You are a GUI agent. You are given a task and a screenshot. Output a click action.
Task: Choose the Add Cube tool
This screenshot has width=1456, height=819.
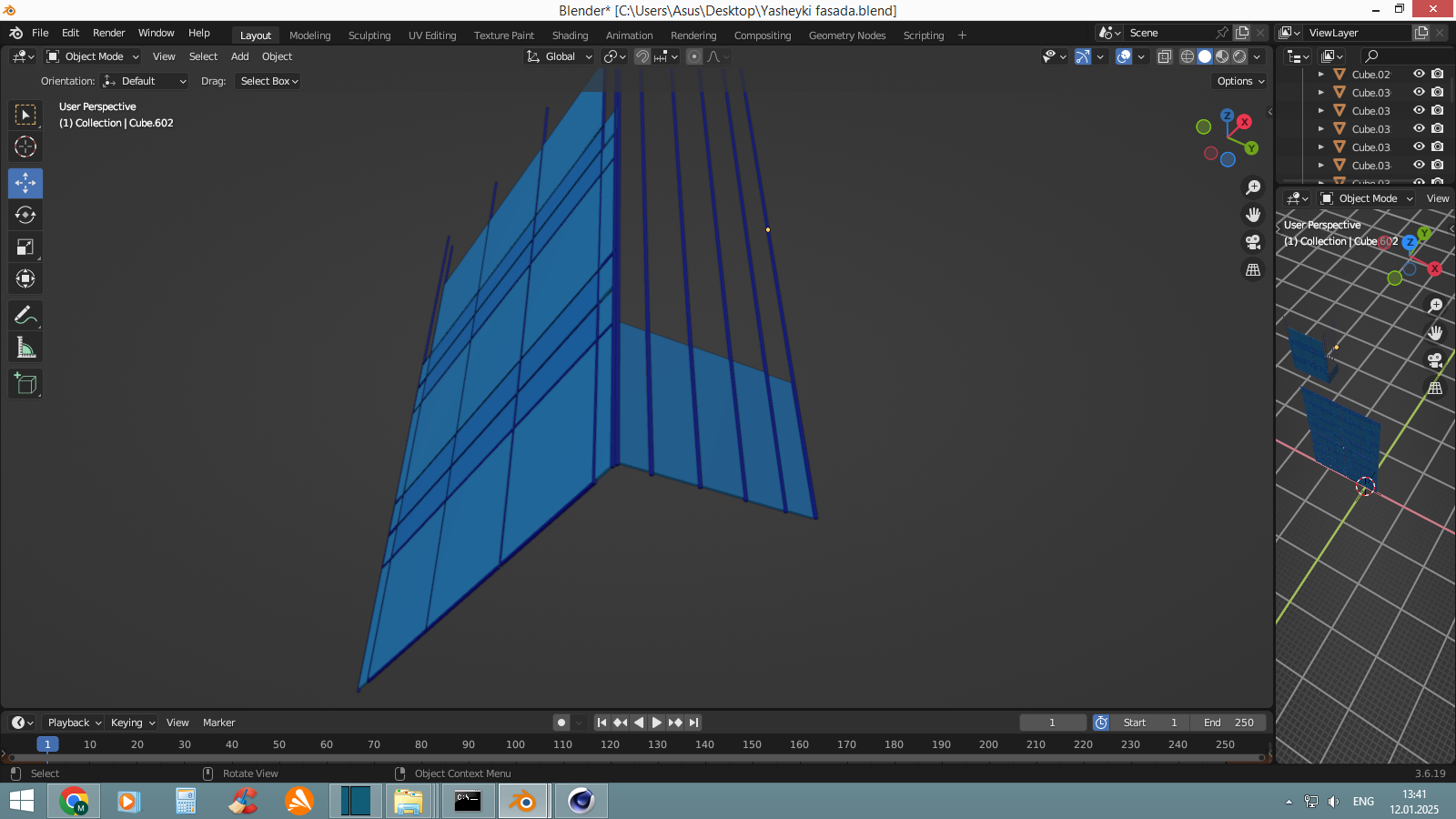pos(25,384)
